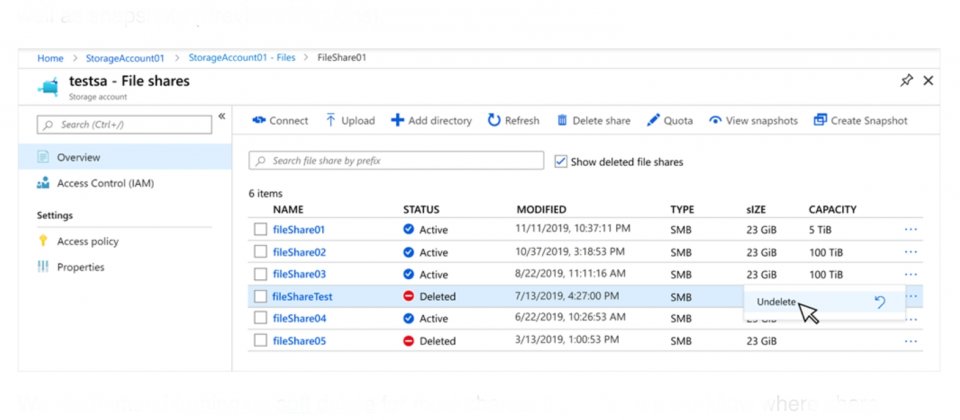The height and width of the screenshot is (420, 960).
Task: Pin the blade with the pin icon
Action: (x=906, y=80)
